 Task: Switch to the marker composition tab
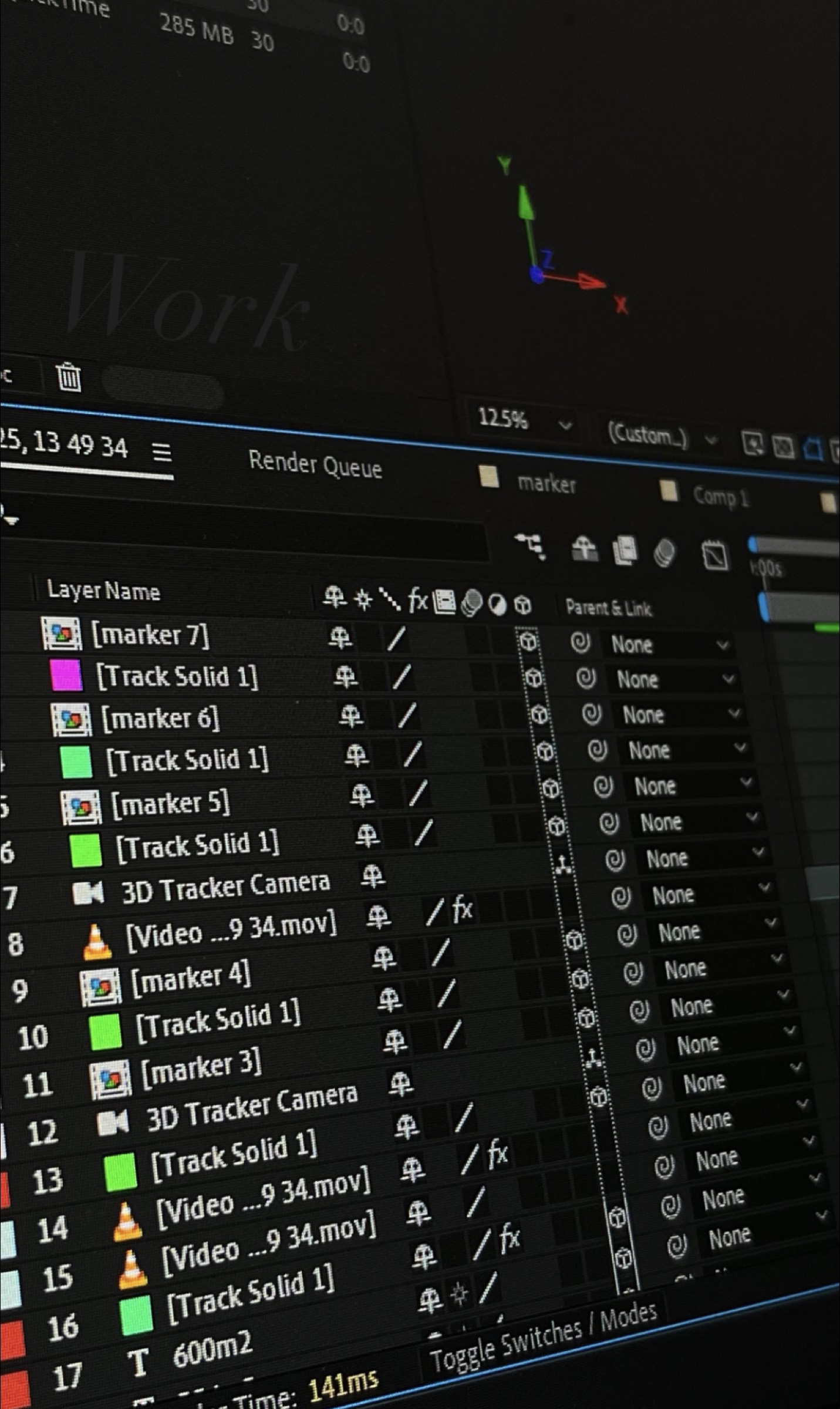tap(546, 484)
